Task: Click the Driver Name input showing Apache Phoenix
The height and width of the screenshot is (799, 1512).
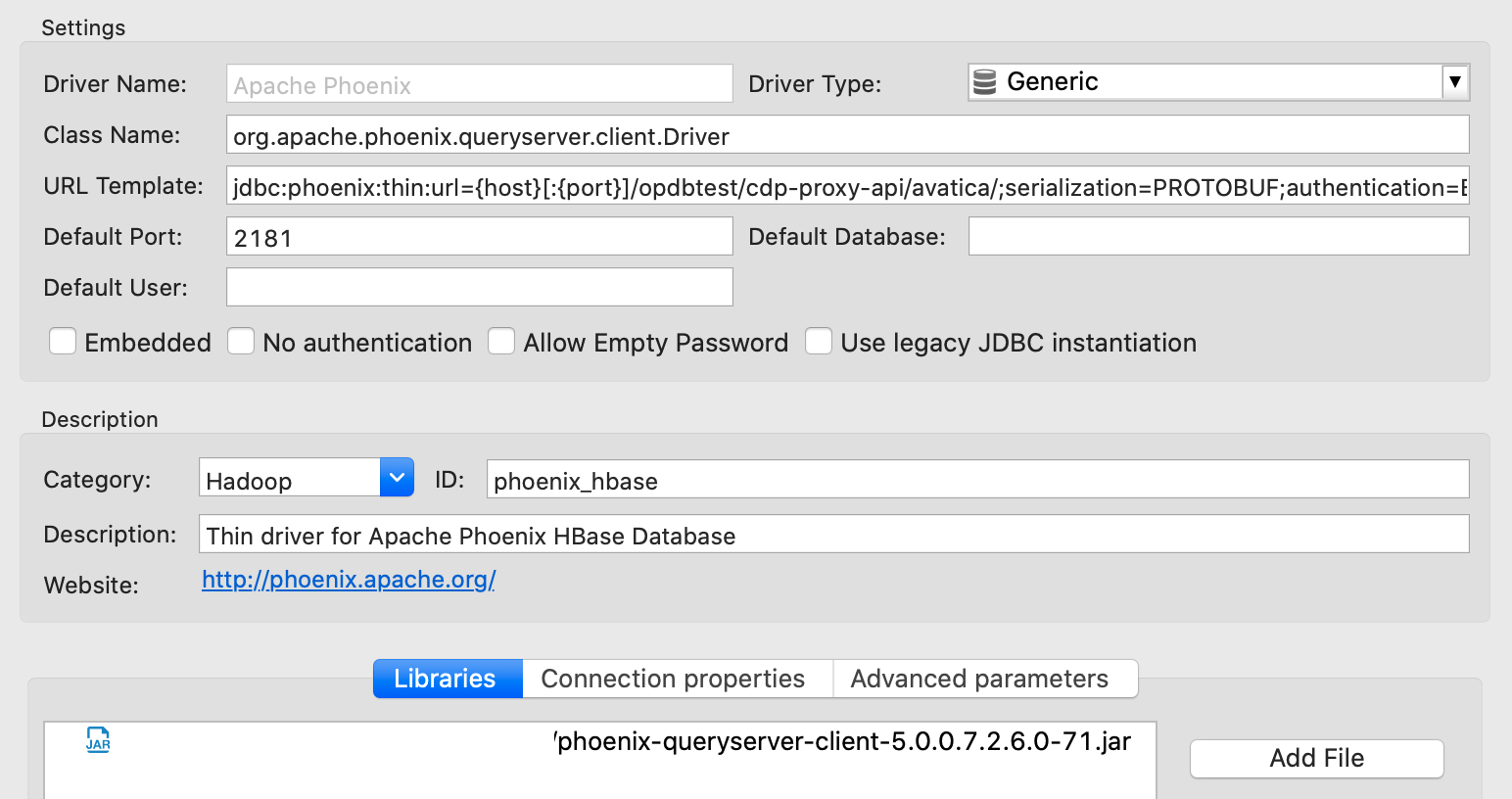Action: coord(478,83)
